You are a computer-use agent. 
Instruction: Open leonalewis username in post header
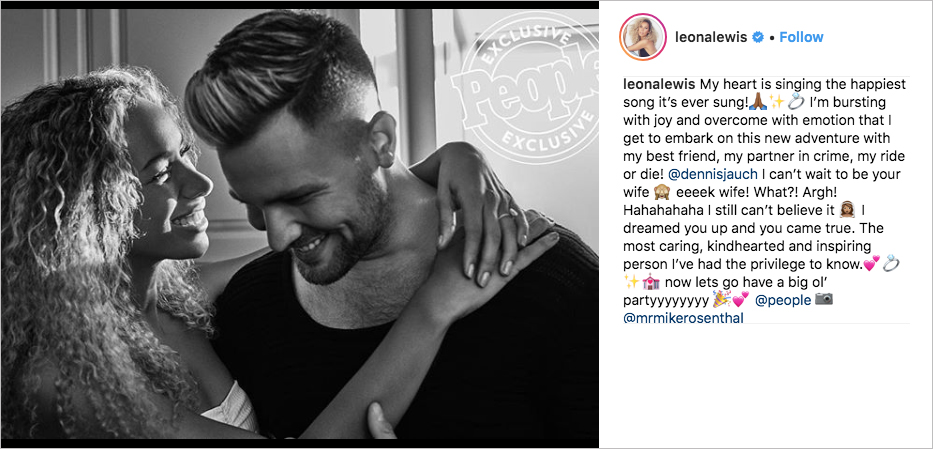coord(712,37)
